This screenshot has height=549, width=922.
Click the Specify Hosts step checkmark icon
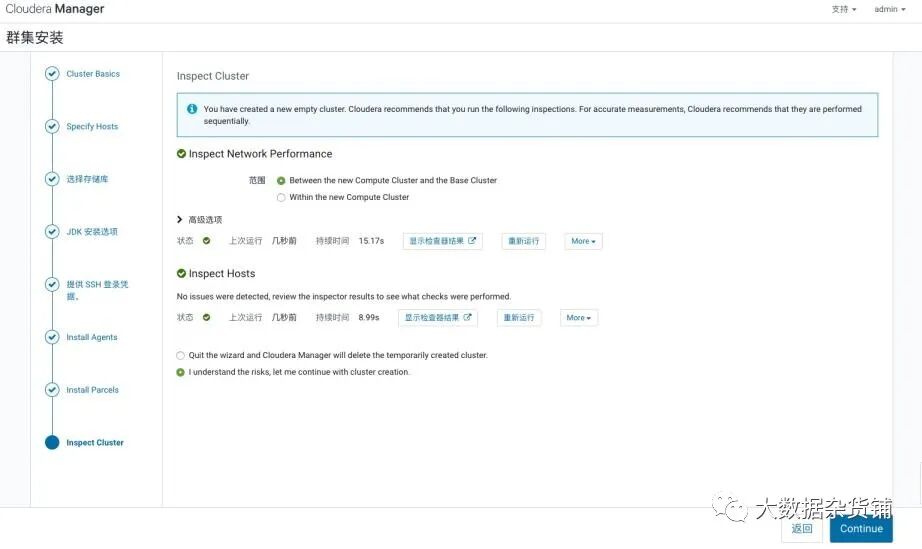click(x=52, y=126)
